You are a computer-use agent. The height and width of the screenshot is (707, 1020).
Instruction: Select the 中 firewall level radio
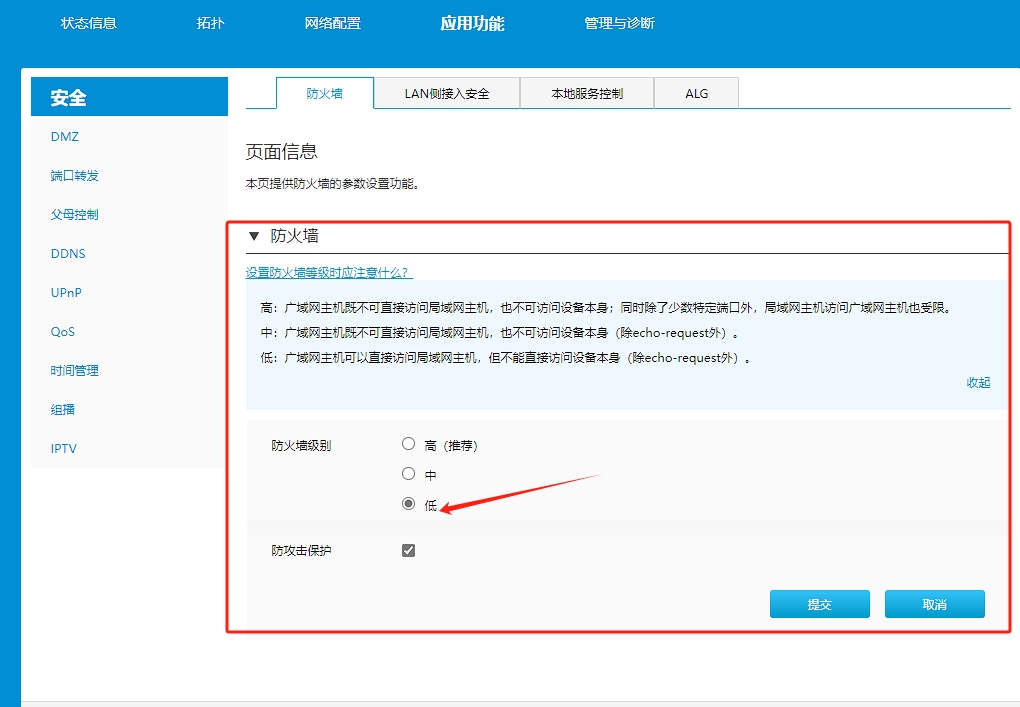pyautogui.click(x=409, y=474)
